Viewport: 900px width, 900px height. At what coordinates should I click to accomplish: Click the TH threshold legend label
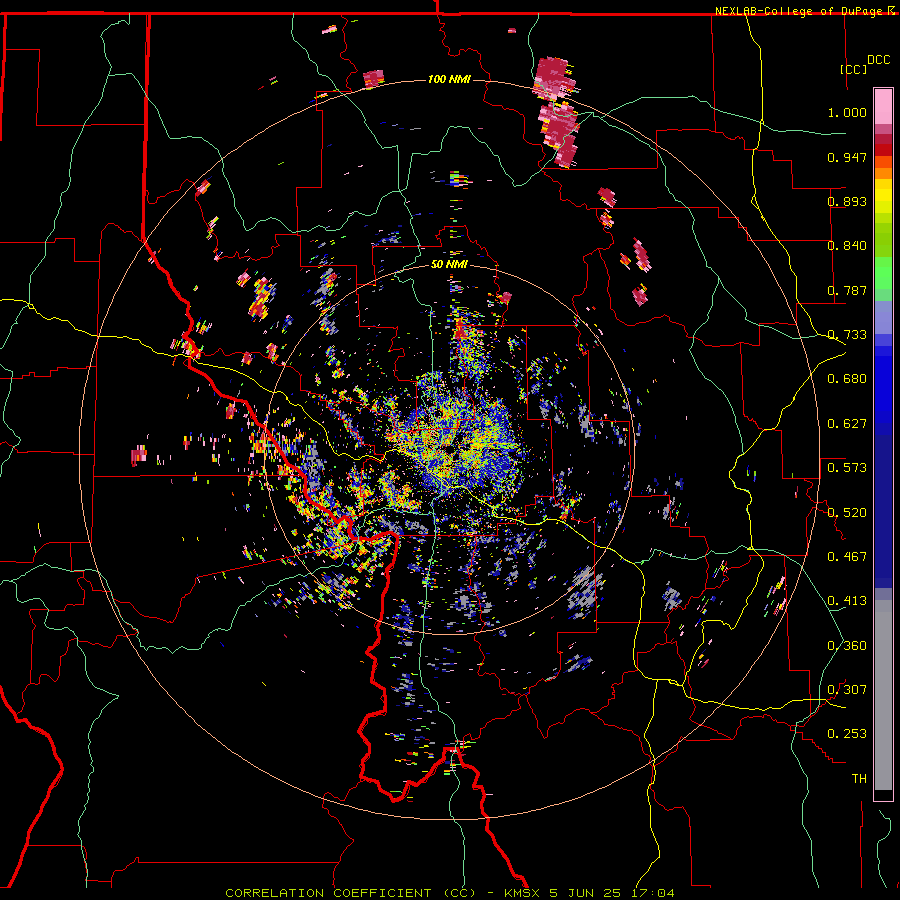click(859, 779)
